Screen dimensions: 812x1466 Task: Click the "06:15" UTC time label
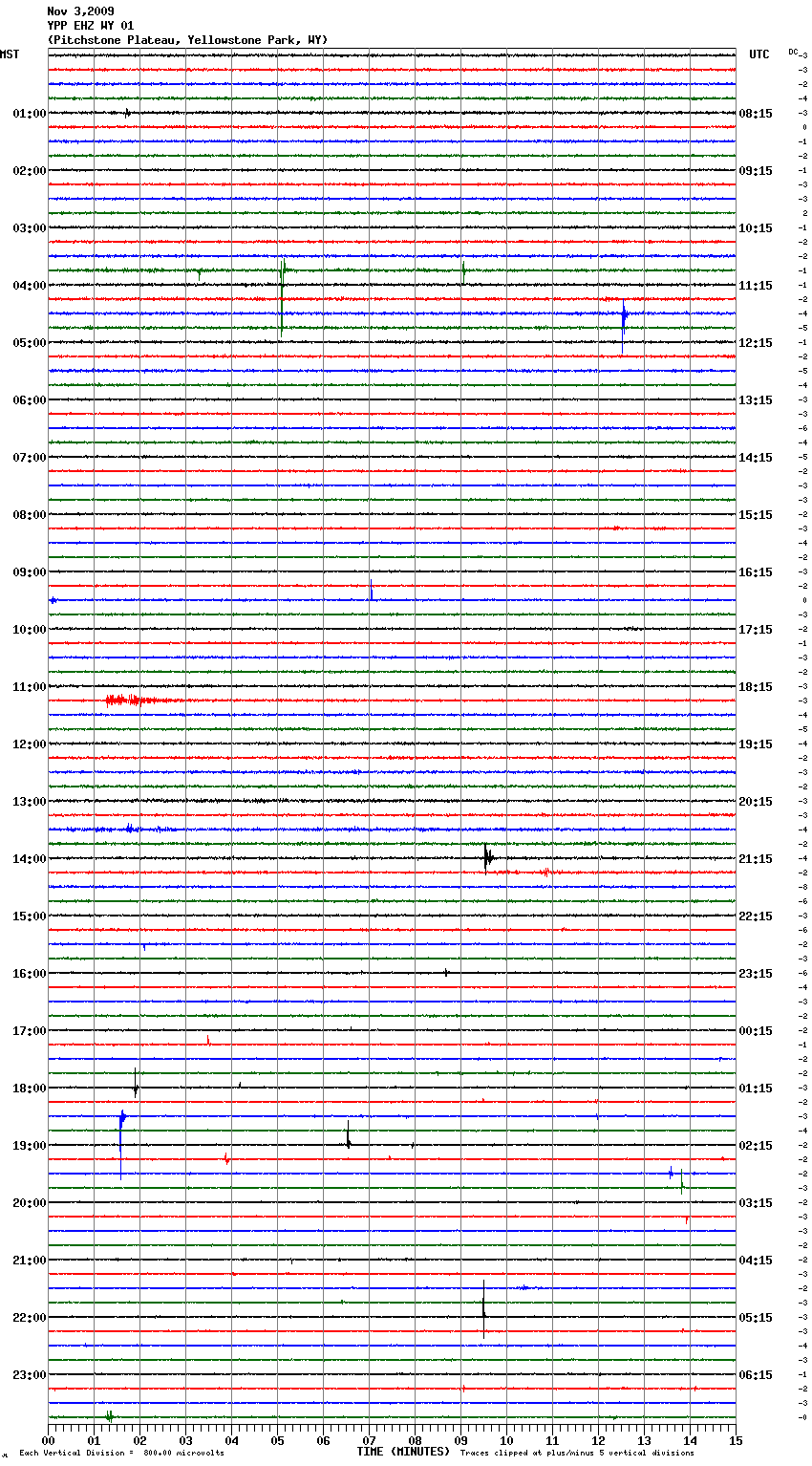pyautogui.click(x=756, y=1375)
